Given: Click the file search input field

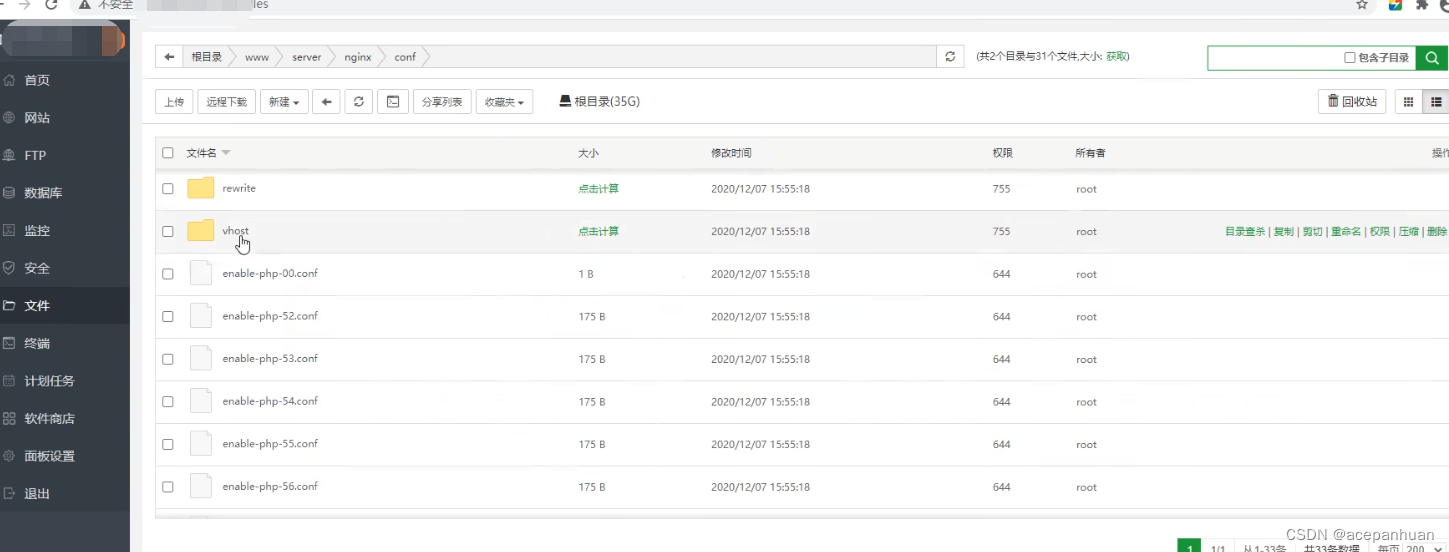Looking at the screenshot, I should tap(1275, 58).
